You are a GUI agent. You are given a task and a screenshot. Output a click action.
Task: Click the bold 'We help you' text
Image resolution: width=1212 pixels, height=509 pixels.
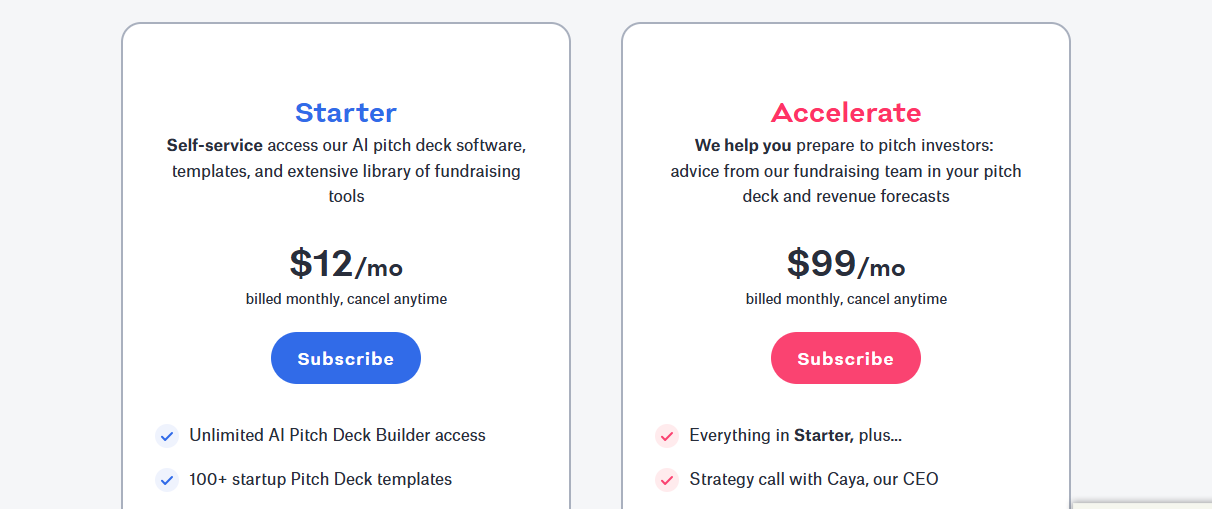(743, 145)
